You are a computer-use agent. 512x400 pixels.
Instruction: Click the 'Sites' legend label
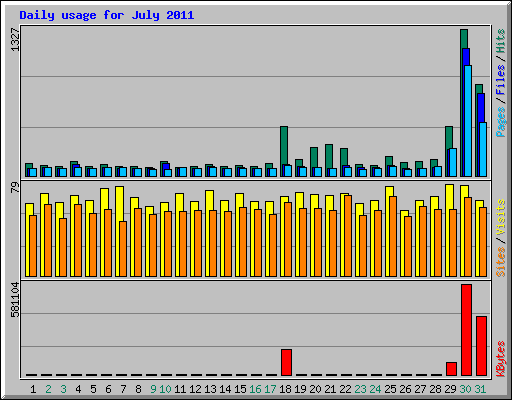[501, 262]
